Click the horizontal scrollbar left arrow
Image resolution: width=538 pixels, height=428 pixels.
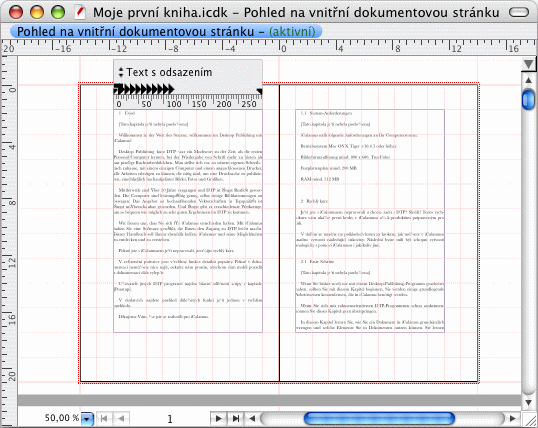252,418
